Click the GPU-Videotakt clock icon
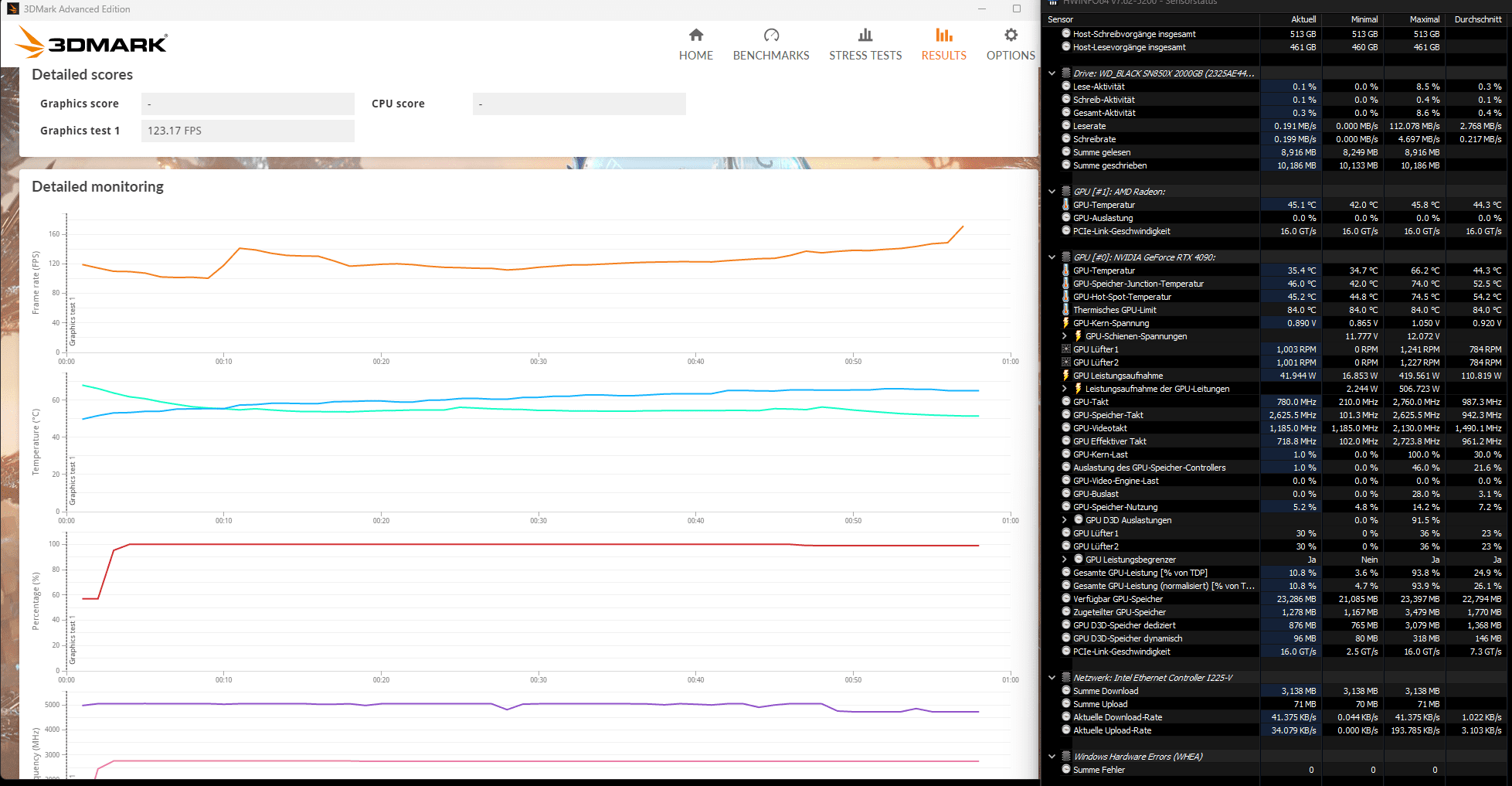This screenshot has width=1512, height=786. coord(1066,428)
